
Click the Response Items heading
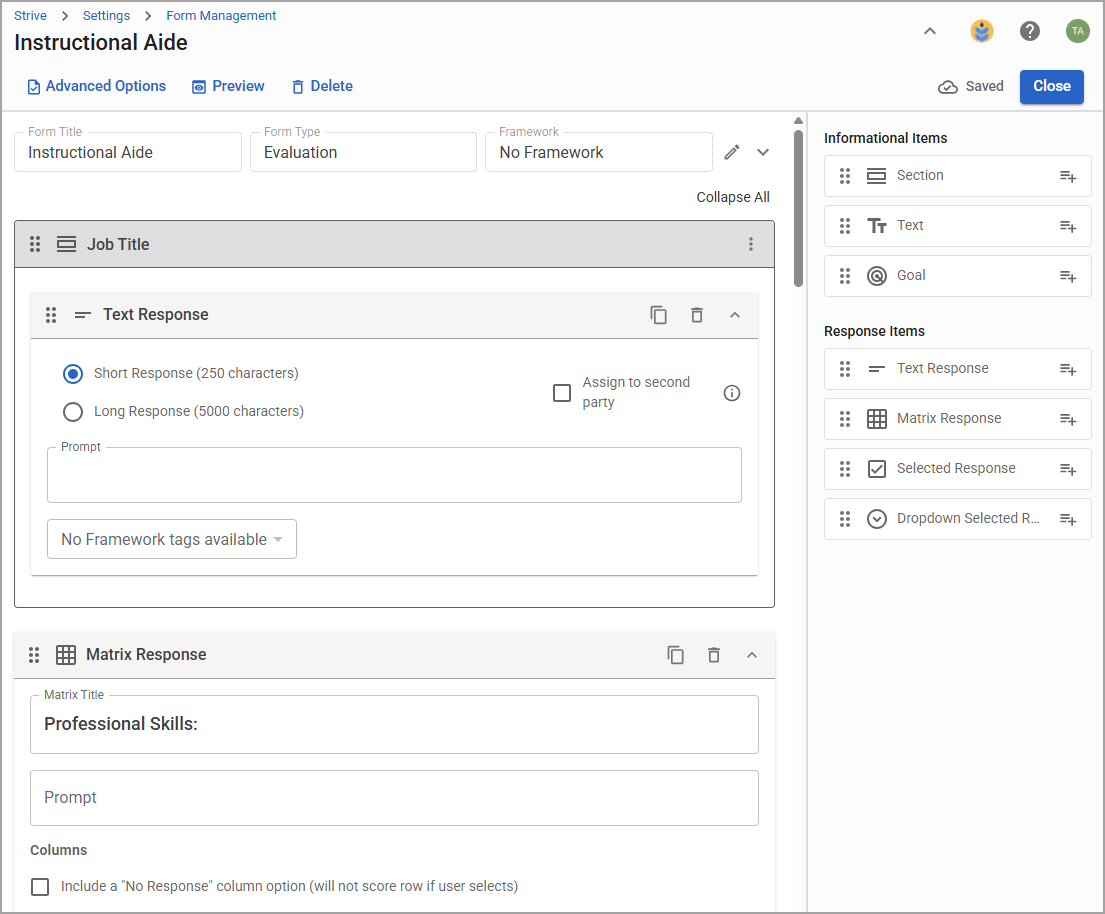click(x=874, y=331)
